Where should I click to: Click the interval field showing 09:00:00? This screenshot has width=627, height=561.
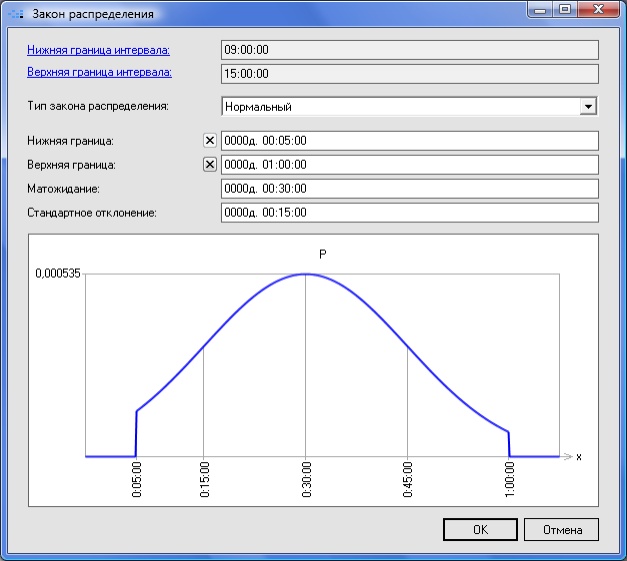click(x=408, y=50)
